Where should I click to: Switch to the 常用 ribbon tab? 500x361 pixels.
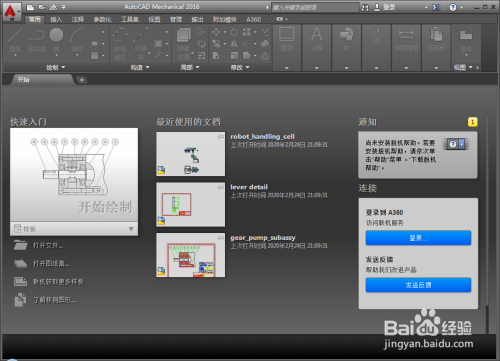[x=34, y=19]
